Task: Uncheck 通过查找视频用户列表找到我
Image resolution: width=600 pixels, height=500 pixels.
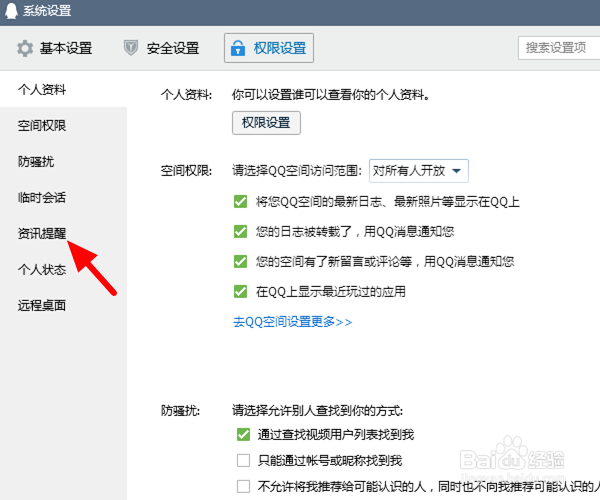Action: (243, 435)
